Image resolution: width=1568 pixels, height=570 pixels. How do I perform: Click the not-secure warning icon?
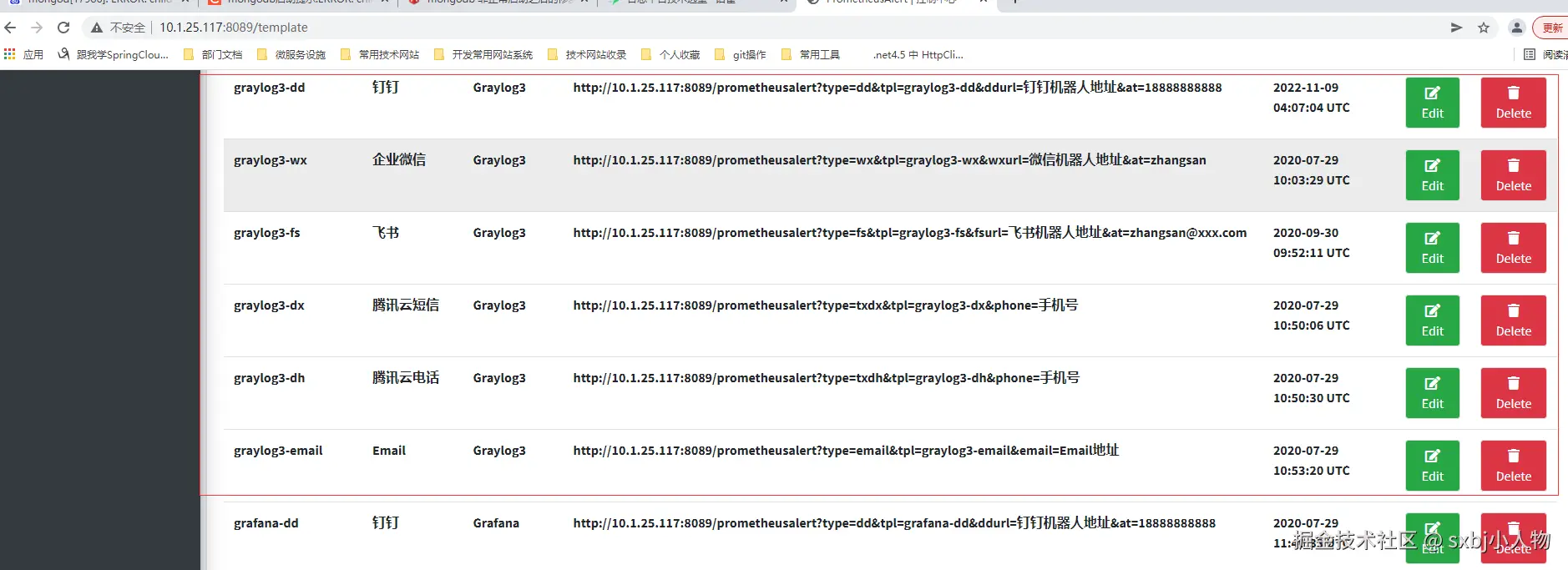(97, 28)
